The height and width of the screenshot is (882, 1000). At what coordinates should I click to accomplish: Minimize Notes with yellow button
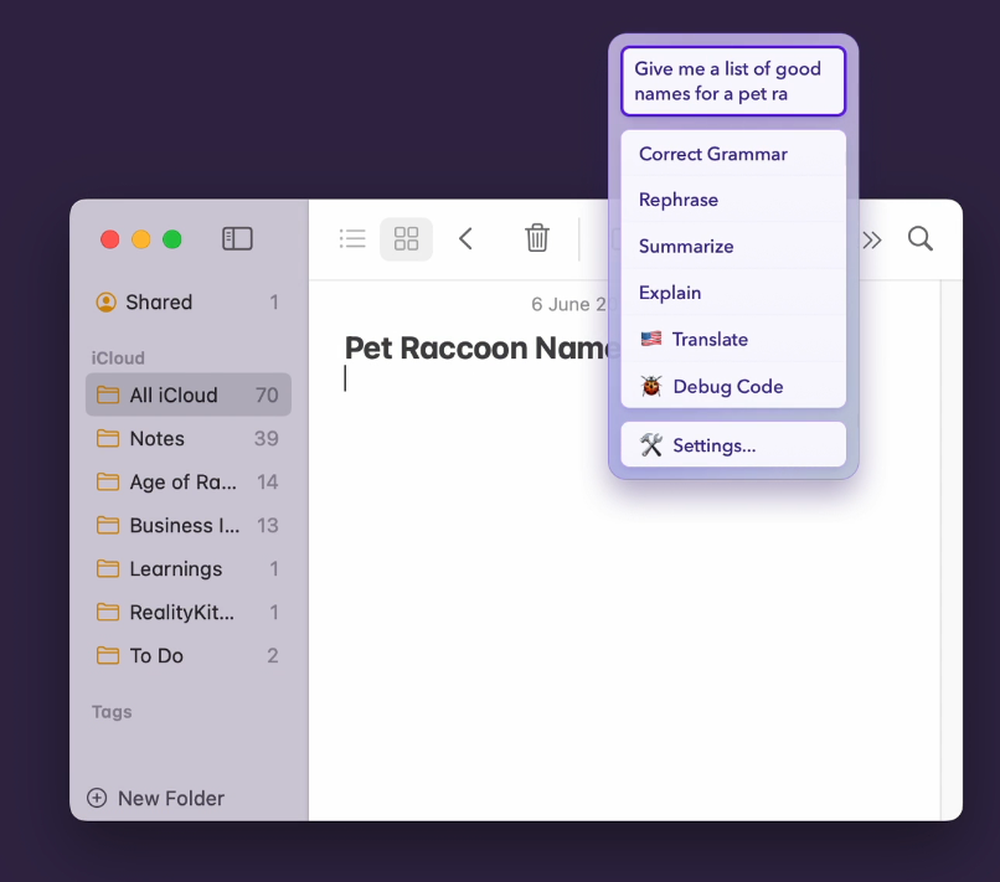click(141, 240)
